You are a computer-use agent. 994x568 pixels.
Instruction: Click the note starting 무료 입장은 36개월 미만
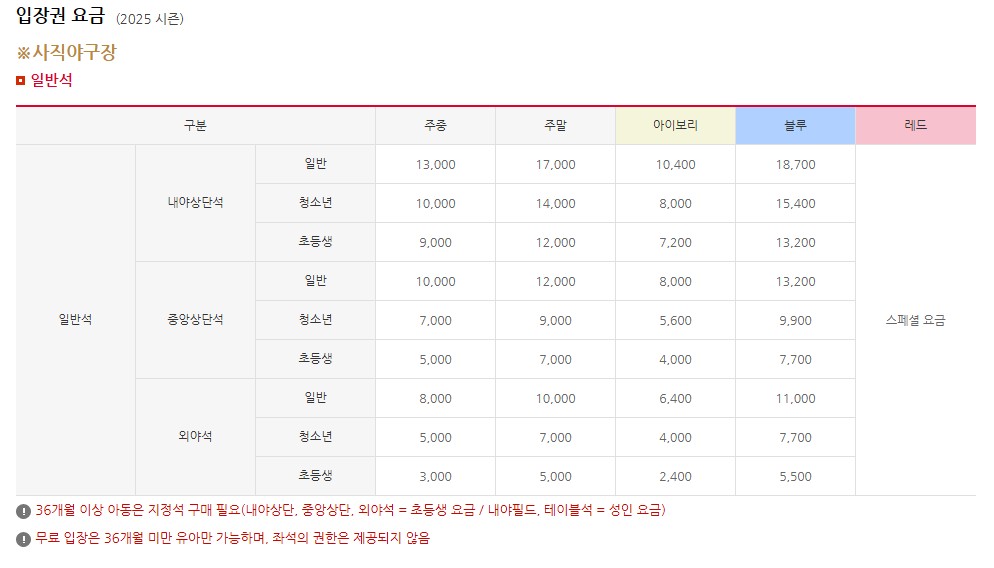[232, 538]
